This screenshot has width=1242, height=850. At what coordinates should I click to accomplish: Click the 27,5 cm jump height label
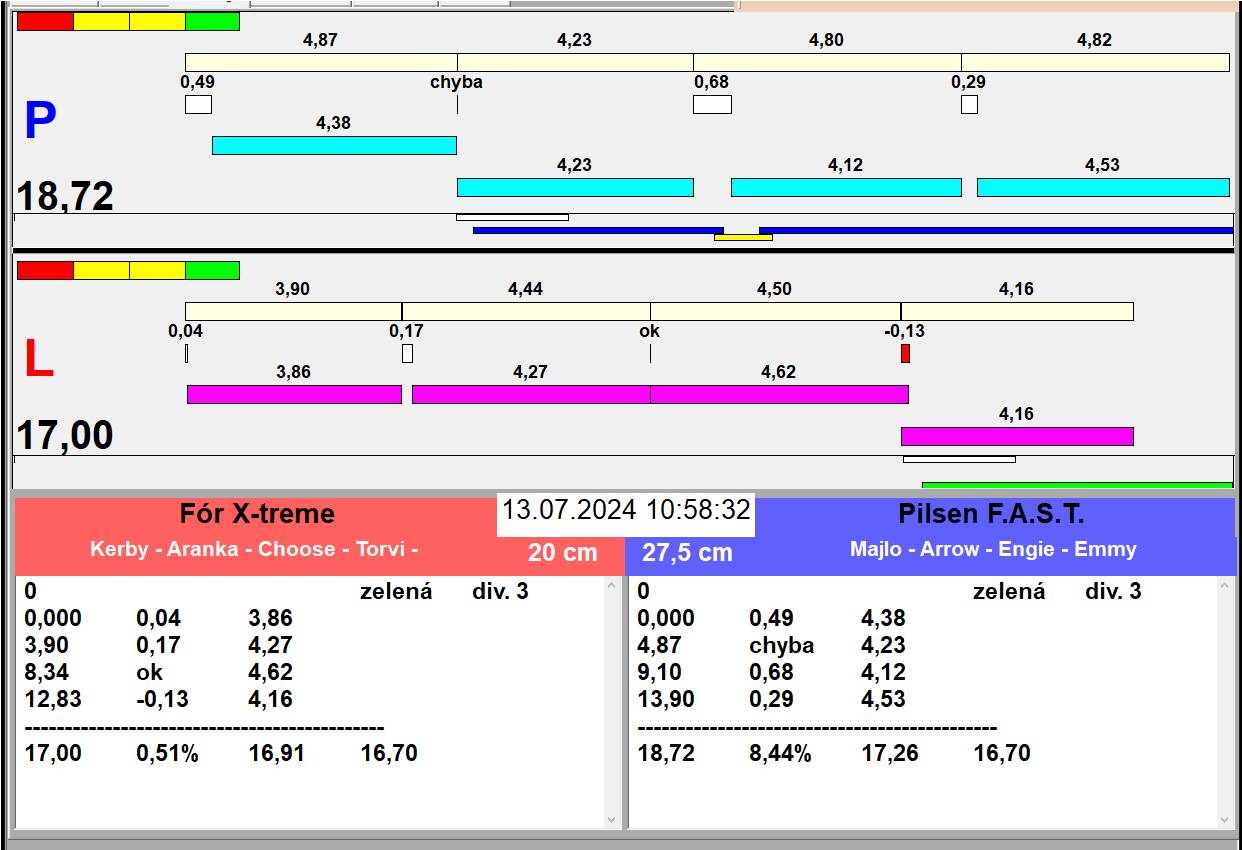[x=687, y=552]
